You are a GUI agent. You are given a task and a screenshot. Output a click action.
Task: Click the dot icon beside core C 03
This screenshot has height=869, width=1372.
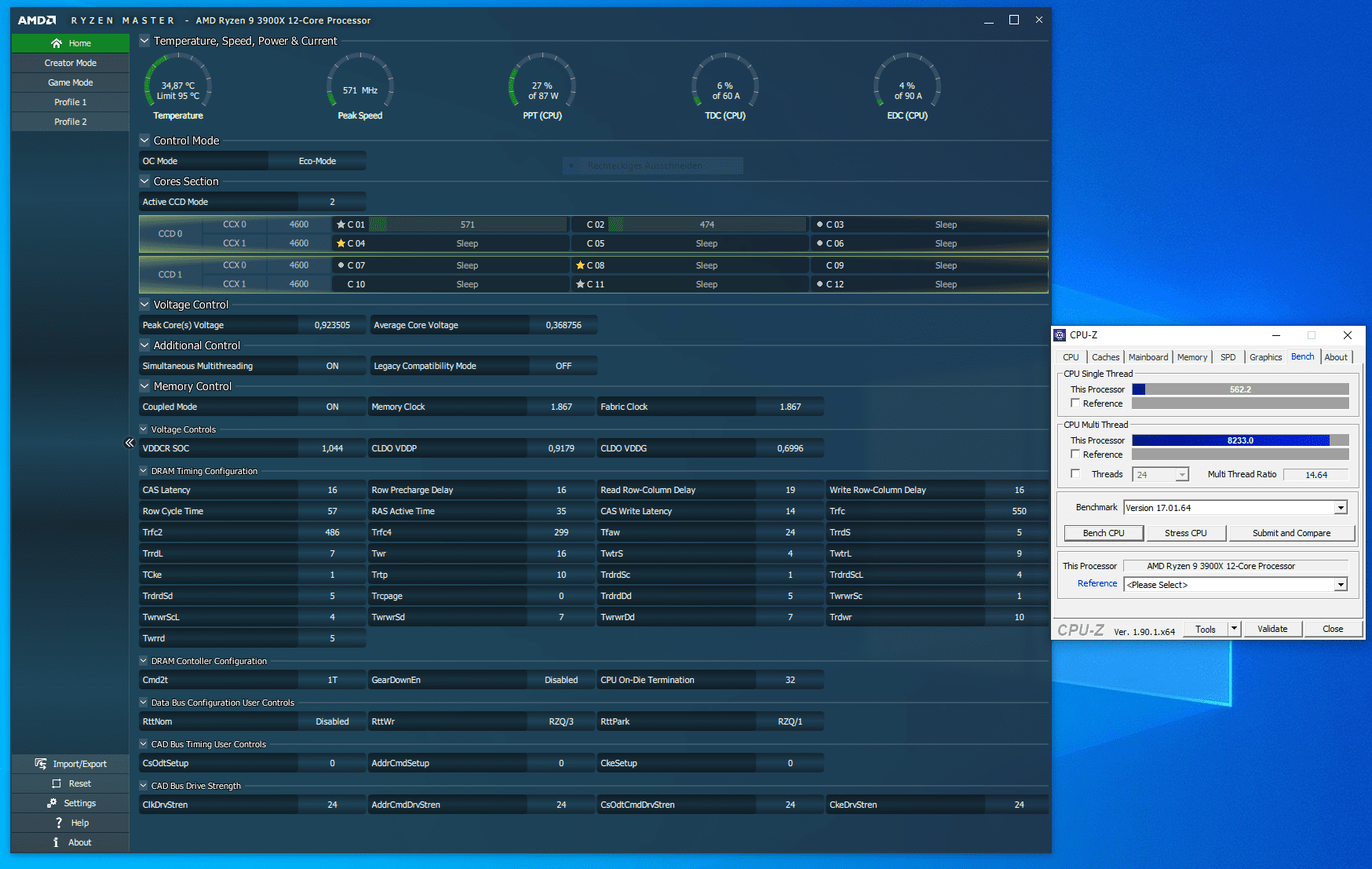point(819,225)
